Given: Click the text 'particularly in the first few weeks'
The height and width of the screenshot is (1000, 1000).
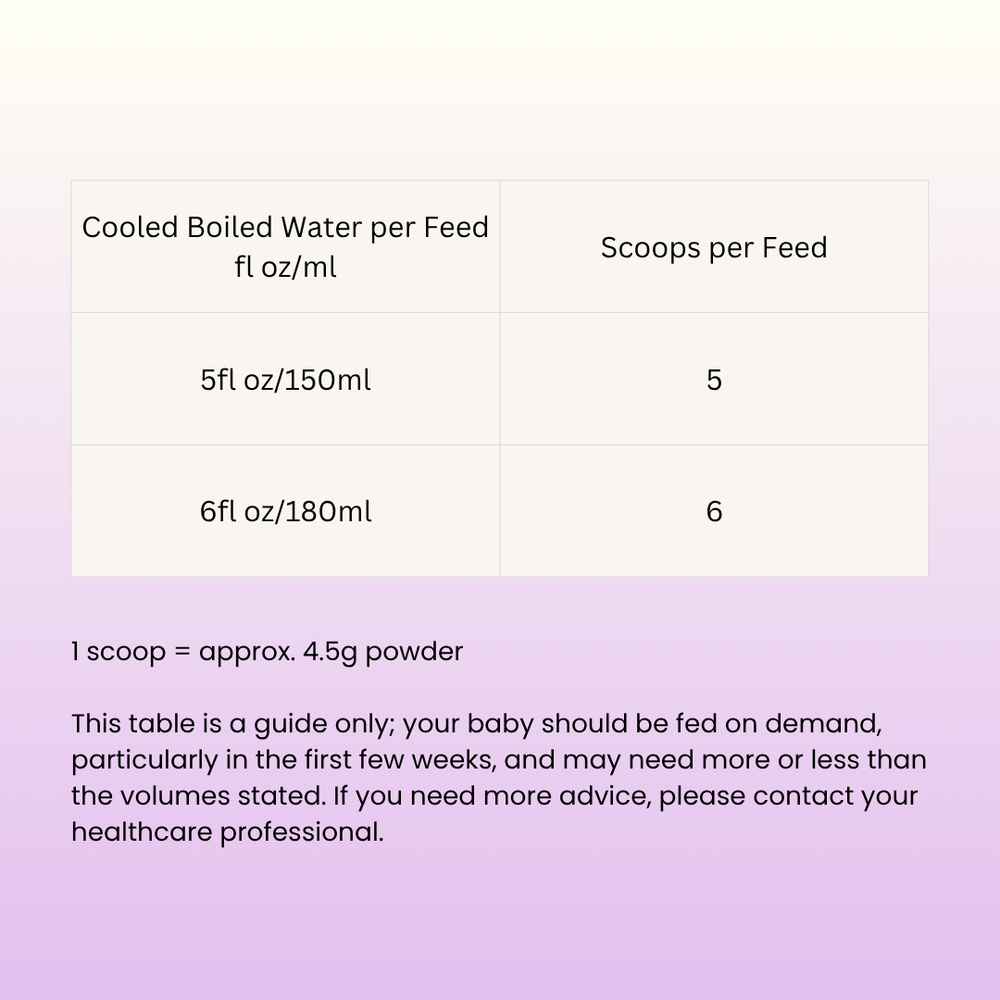Looking at the screenshot, I should point(284,760).
